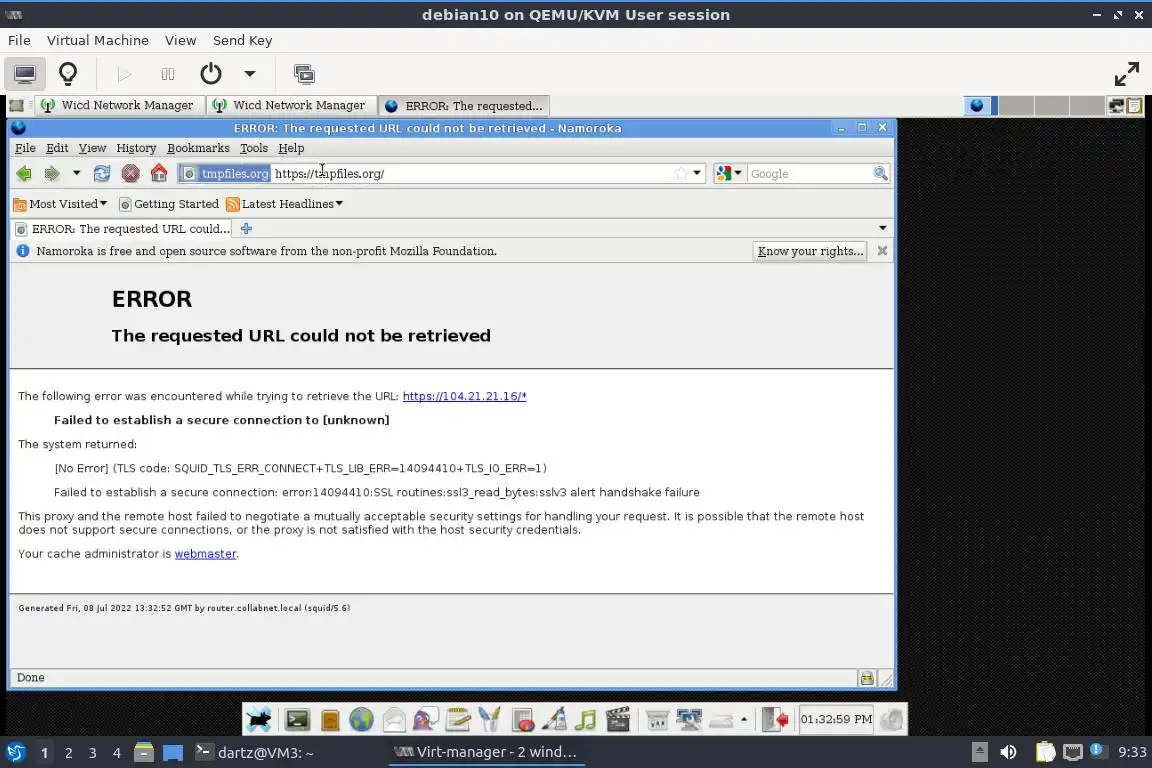Switch to second Wicd Network Manager taskbar window
Screen dimensions: 1152x768
tap(290, 106)
